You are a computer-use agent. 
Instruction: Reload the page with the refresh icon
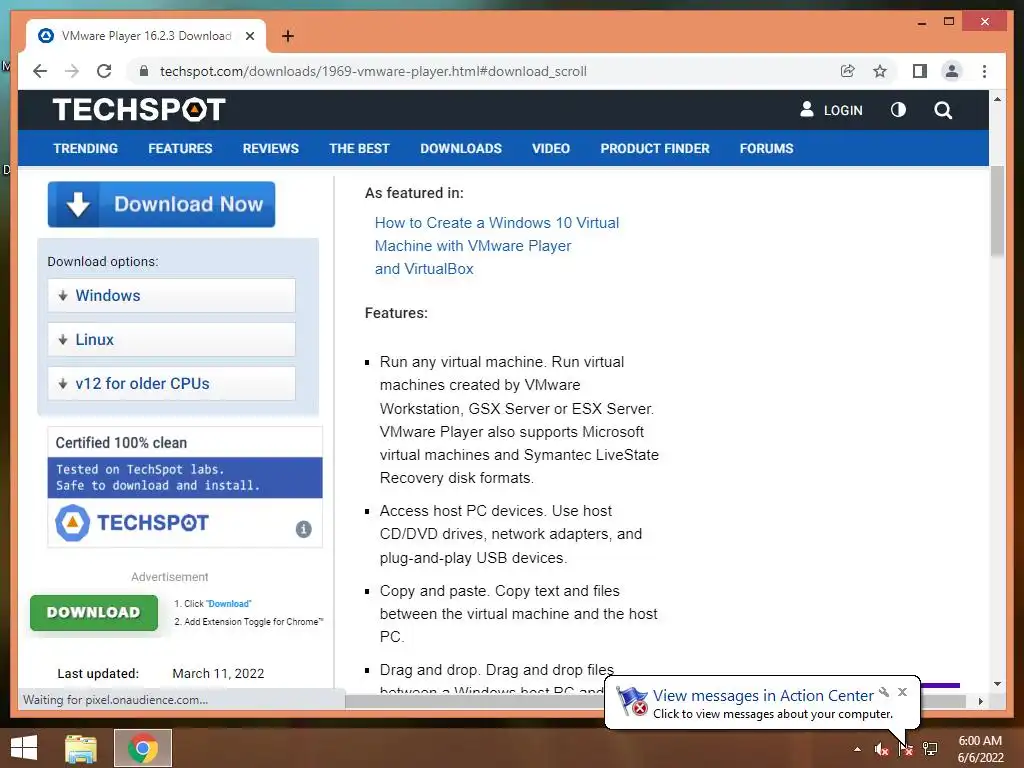click(104, 71)
